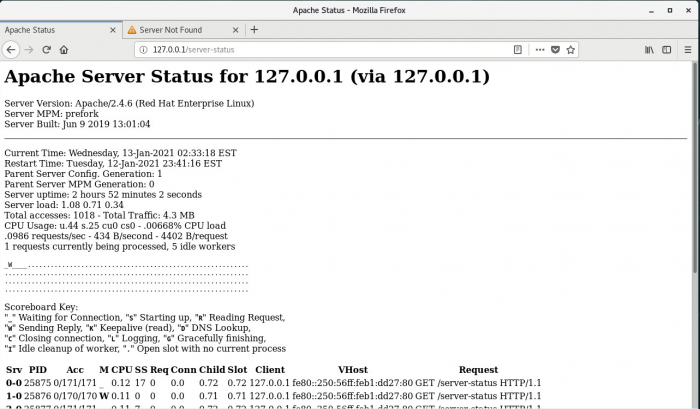The width and height of the screenshot is (700, 409).
Task: Go back to the previous page
Action: tap(11, 50)
